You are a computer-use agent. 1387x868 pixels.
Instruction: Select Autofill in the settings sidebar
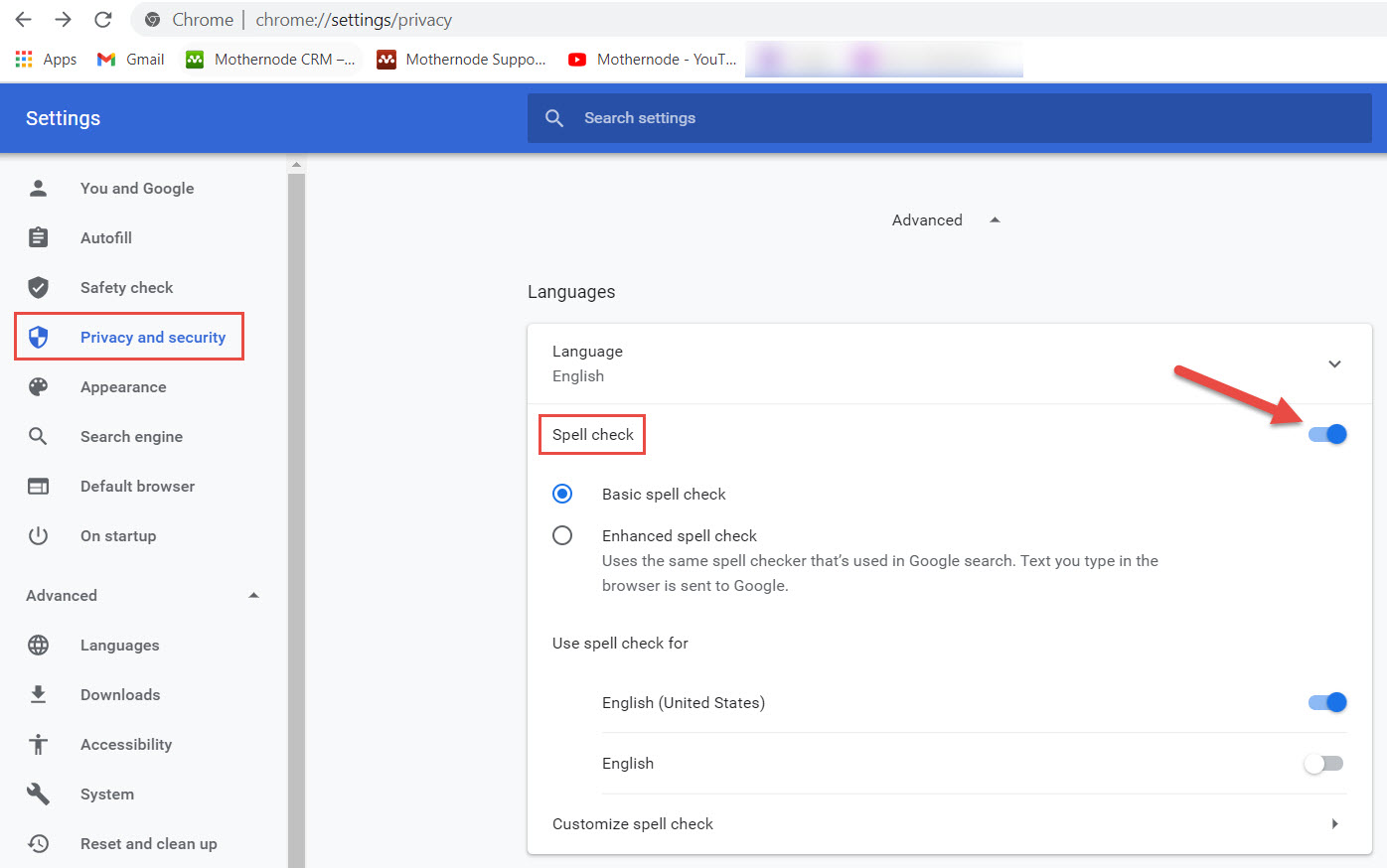(x=106, y=237)
